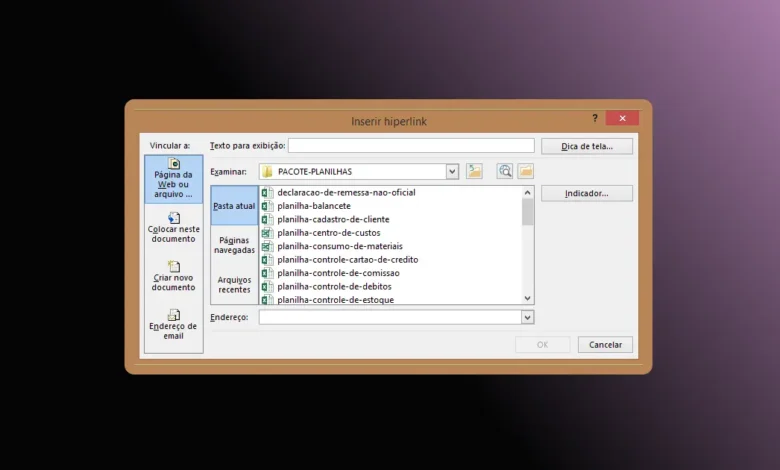Select file planilha-controle-cartao-de-credito

pyautogui.click(x=348, y=260)
